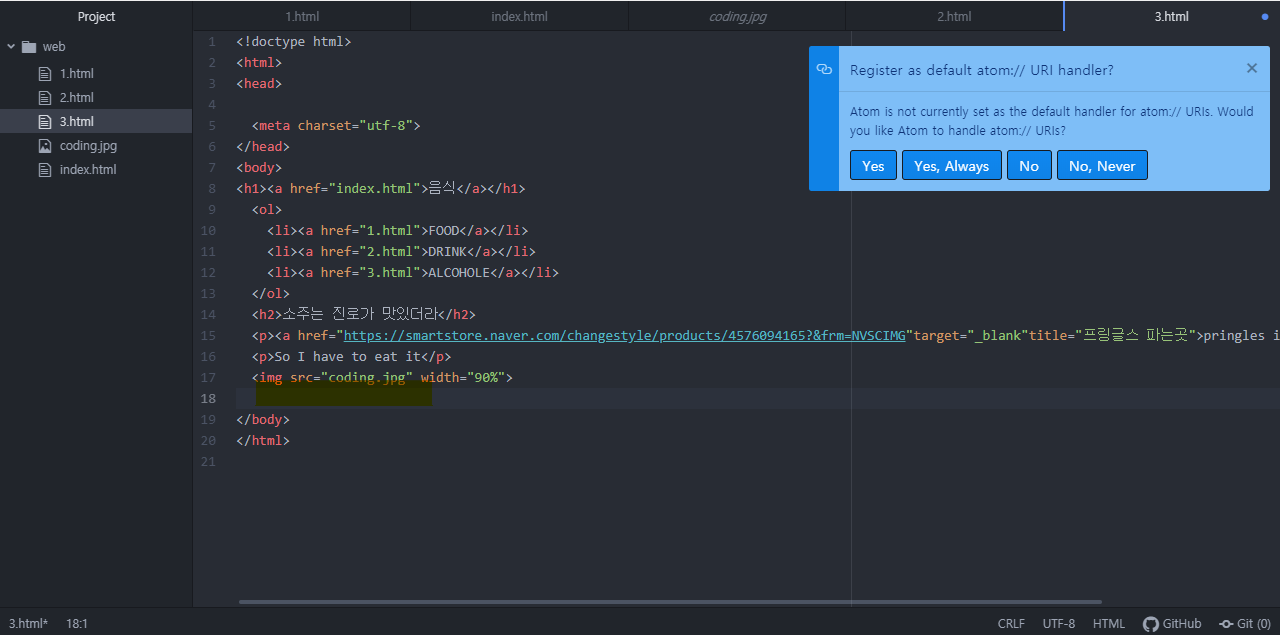
Task: Click the No button in notification
Action: pyautogui.click(x=1029, y=166)
